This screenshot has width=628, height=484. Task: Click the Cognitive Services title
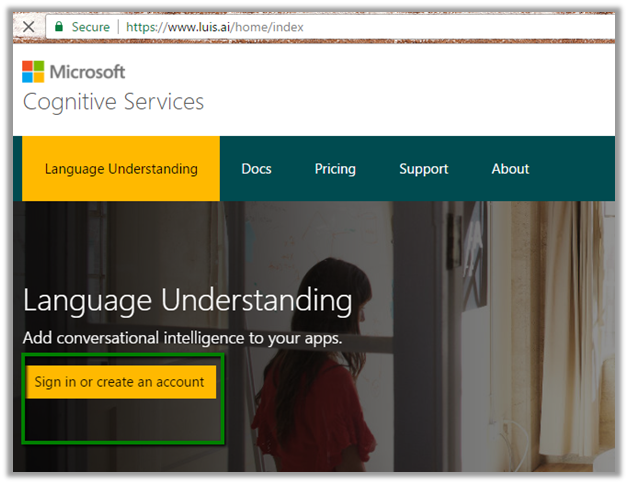[113, 102]
